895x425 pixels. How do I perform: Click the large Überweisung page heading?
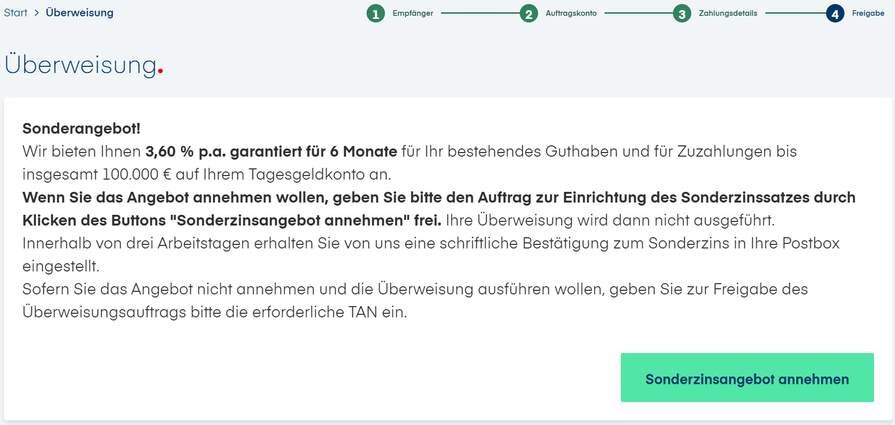click(x=80, y=64)
